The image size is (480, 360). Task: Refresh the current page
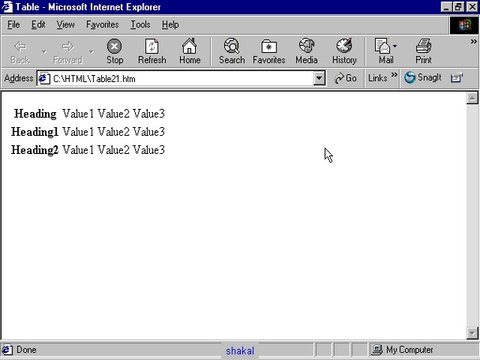click(152, 51)
